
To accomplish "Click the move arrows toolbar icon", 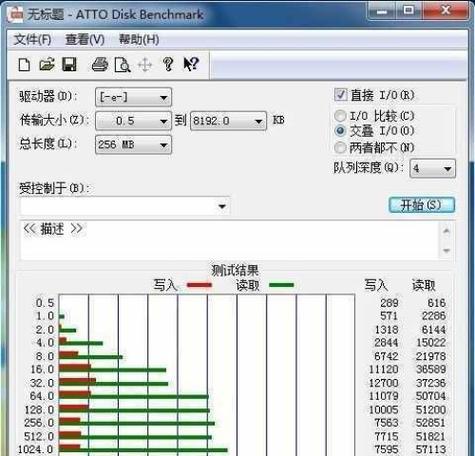I will coord(145,65).
